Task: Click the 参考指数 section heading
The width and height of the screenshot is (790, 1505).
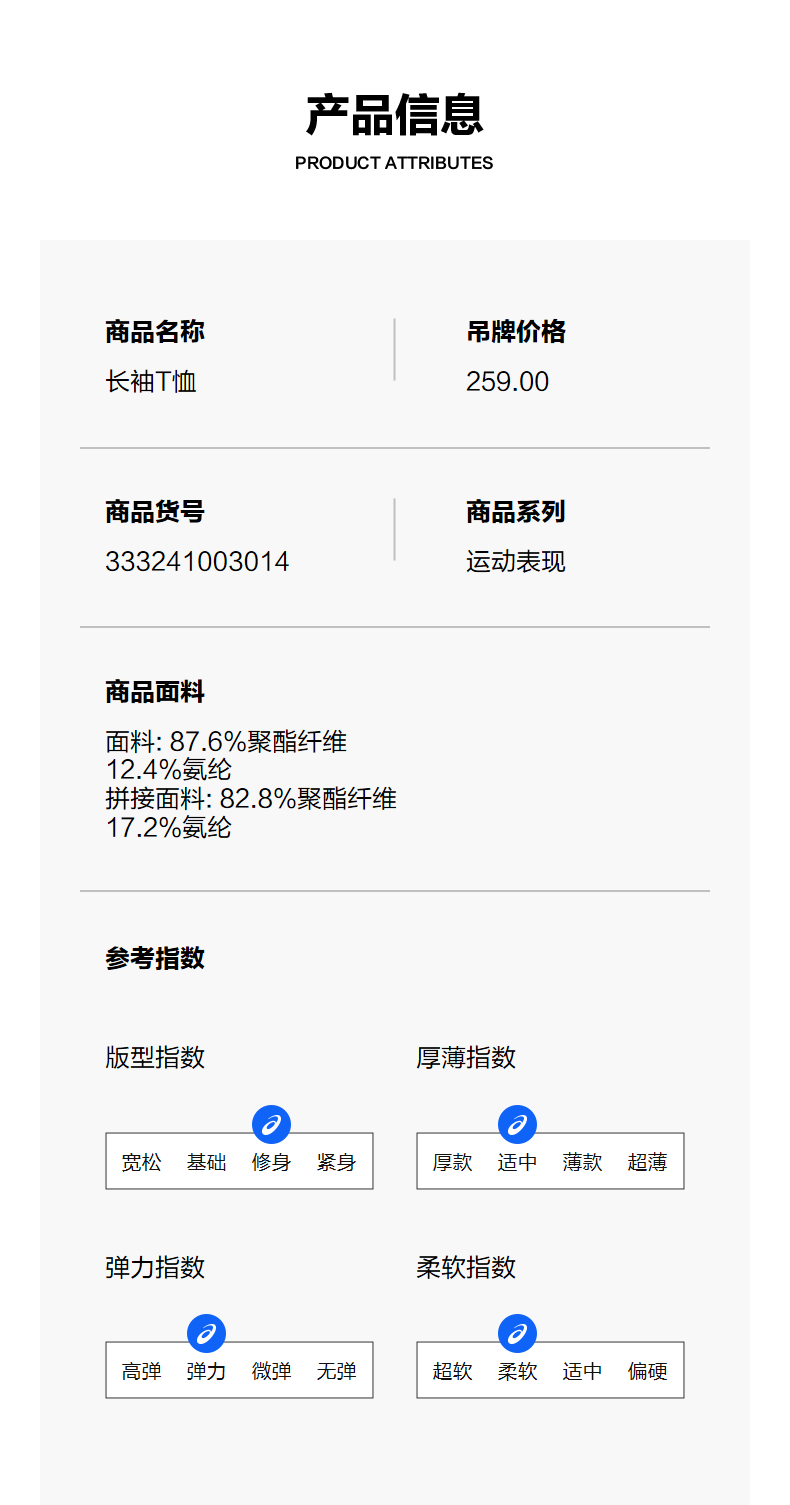Action: (x=155, y=958)
